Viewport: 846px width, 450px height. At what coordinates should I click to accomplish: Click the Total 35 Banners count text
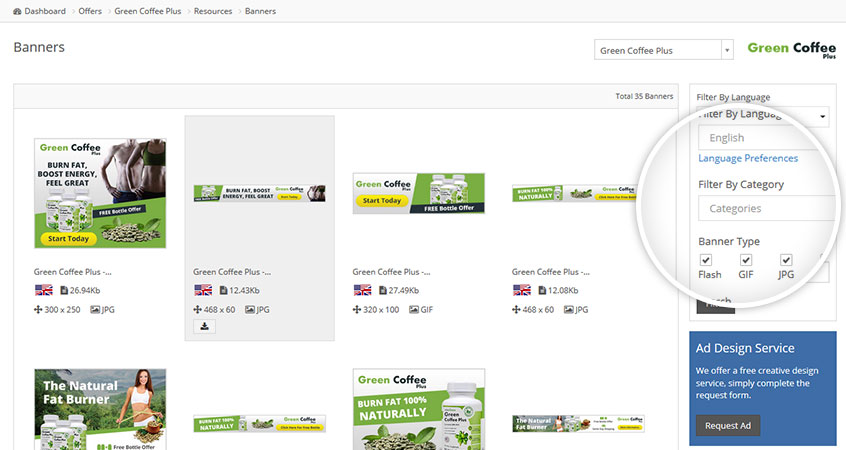click(x=644, y=96)
